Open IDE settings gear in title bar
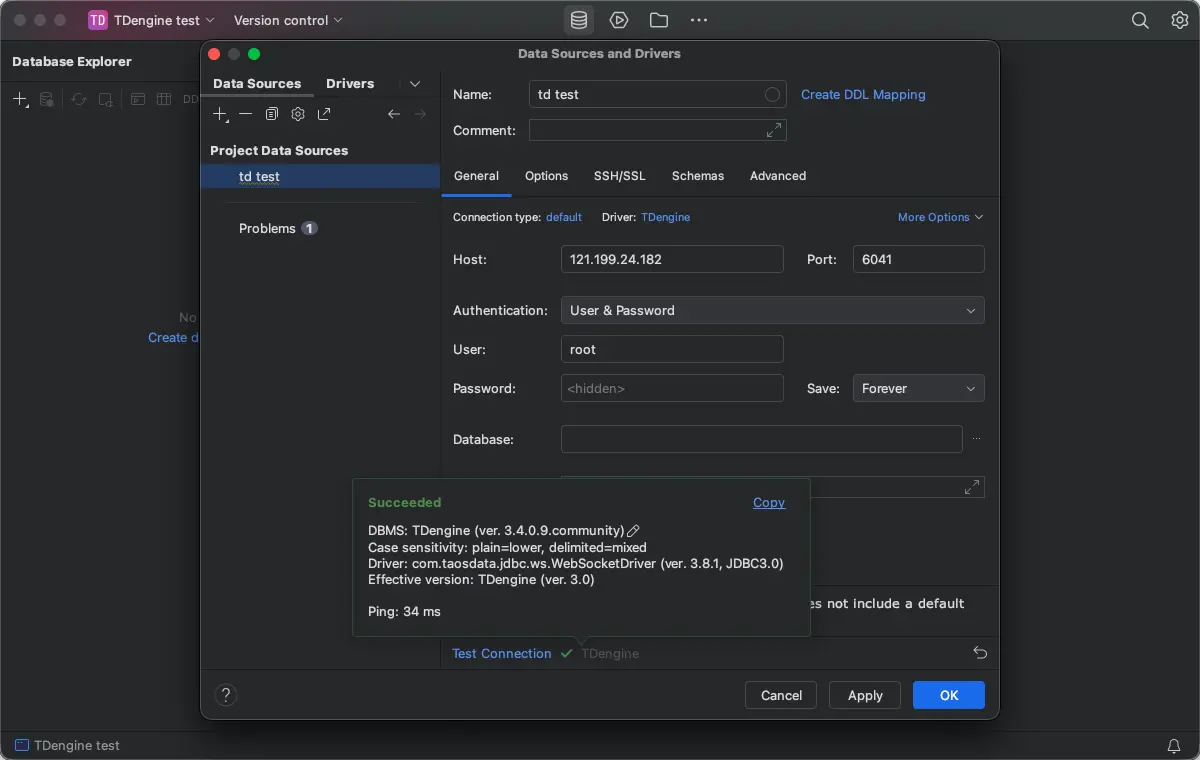The image size is (1200, 760). 1180,20
